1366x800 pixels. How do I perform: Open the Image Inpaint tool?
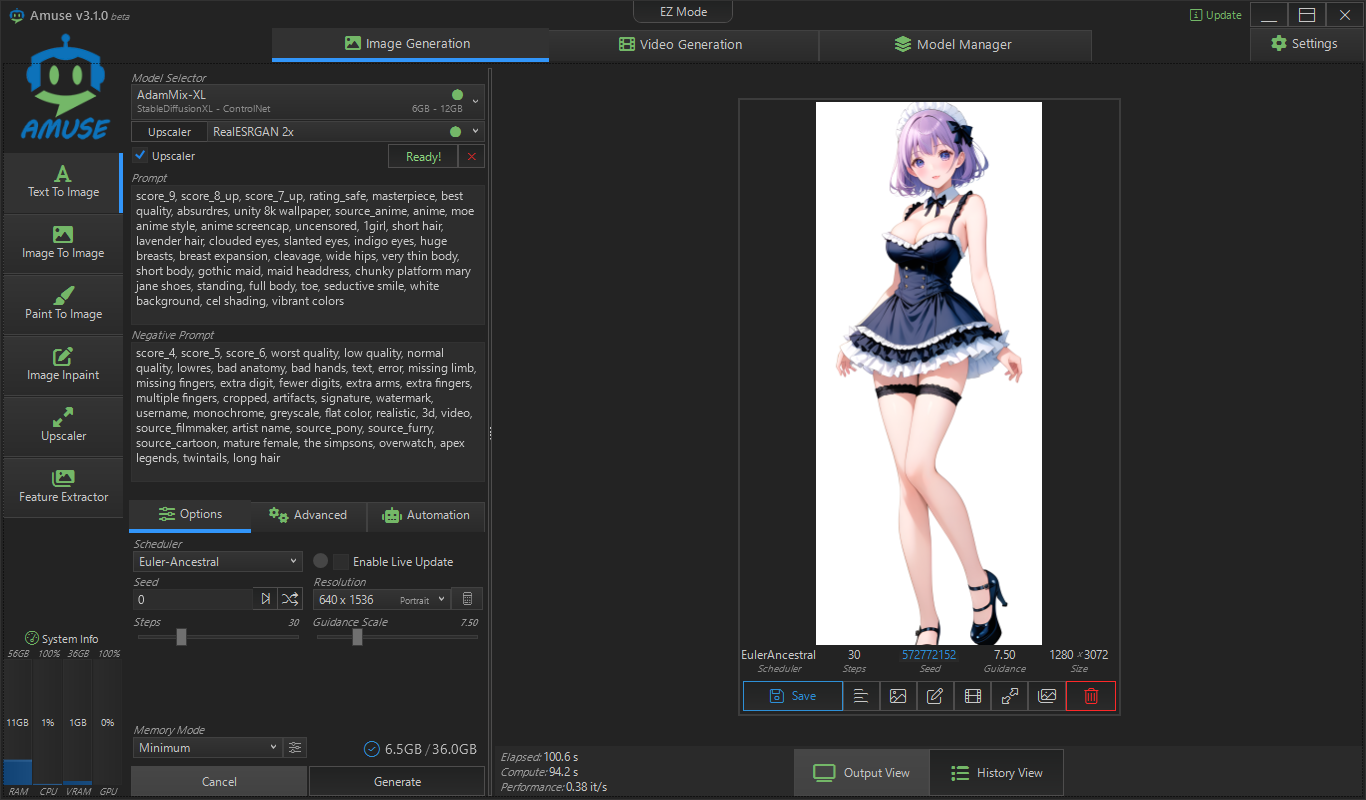point(63,364)
